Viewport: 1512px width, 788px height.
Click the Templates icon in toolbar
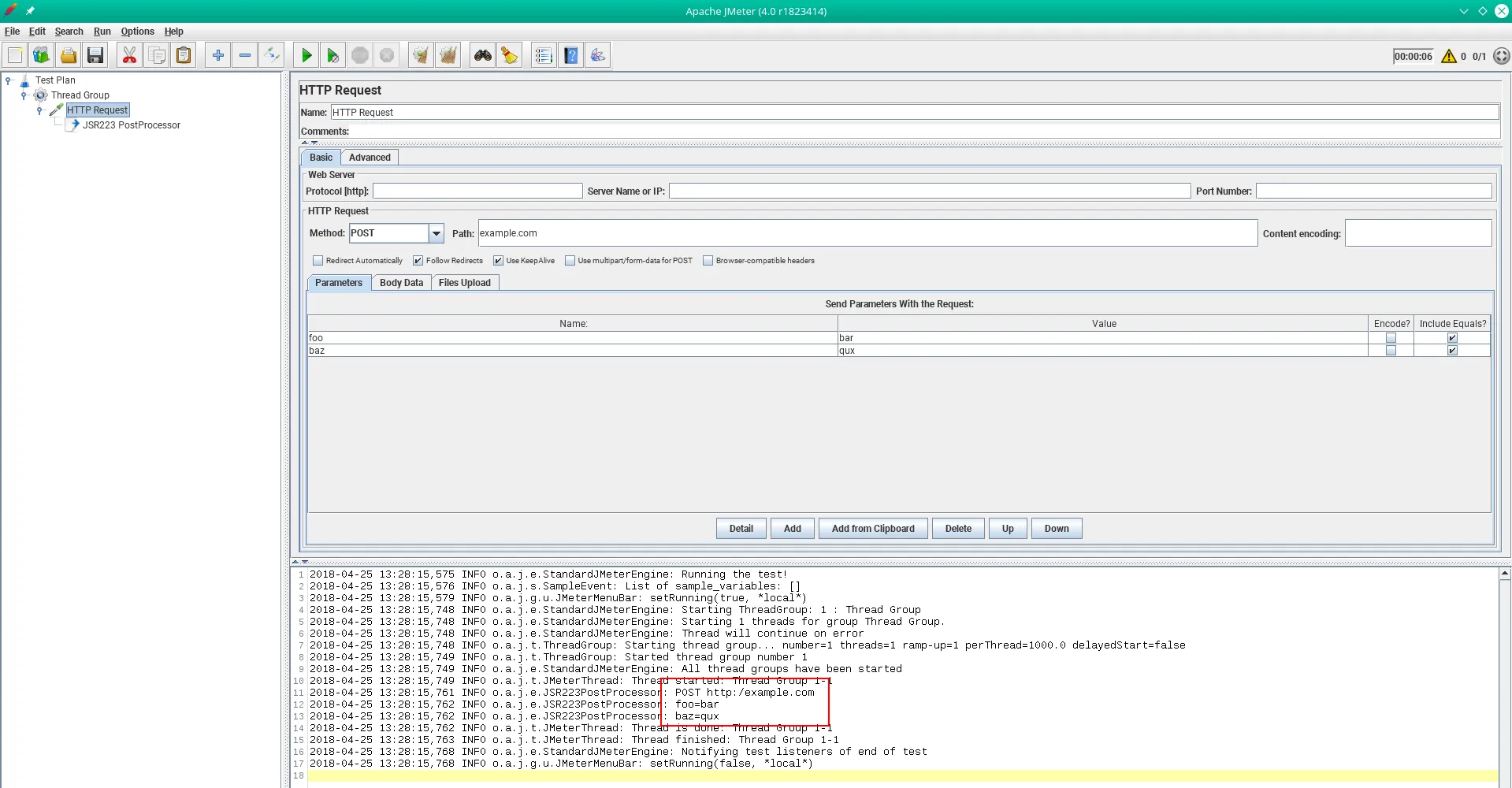[41, 55]
